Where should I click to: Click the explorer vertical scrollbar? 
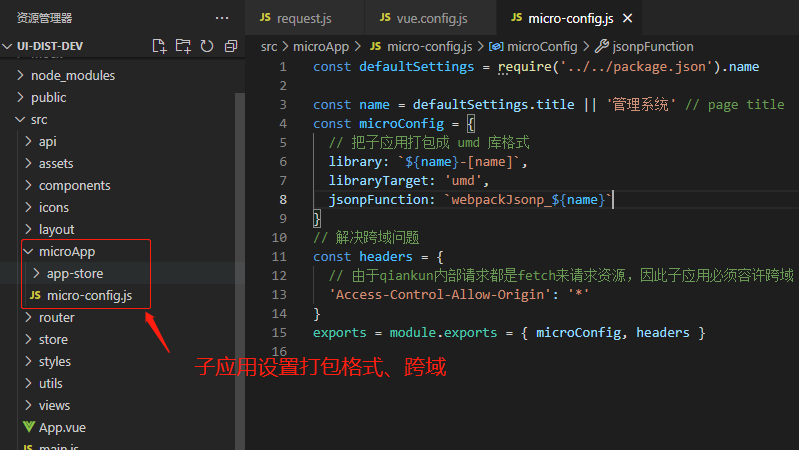pos(239,250)
